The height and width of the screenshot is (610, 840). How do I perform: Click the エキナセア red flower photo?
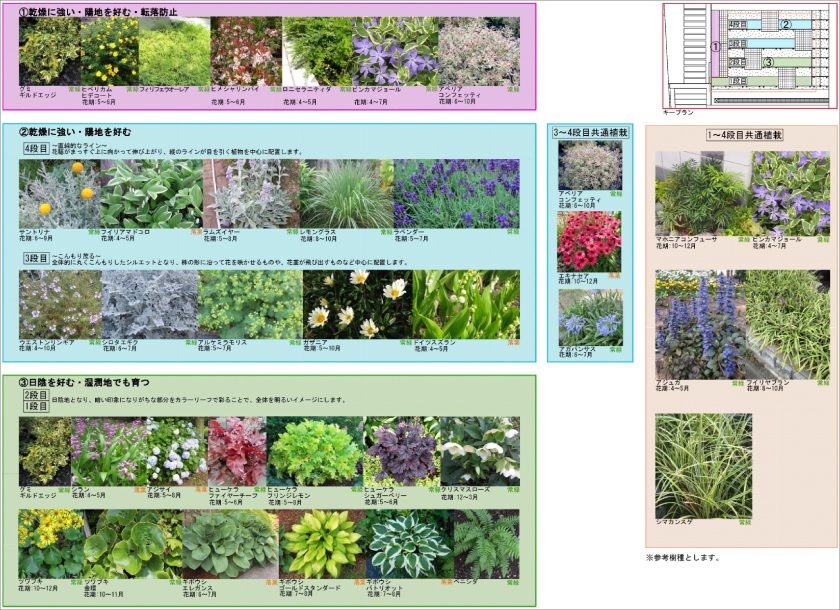point(589,242)
